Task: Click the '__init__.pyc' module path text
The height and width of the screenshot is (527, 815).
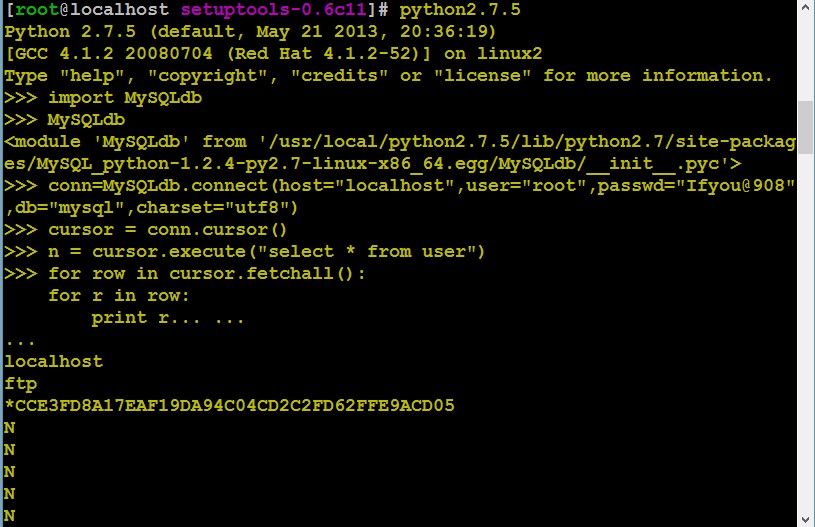Action: (x=656, y=164)
